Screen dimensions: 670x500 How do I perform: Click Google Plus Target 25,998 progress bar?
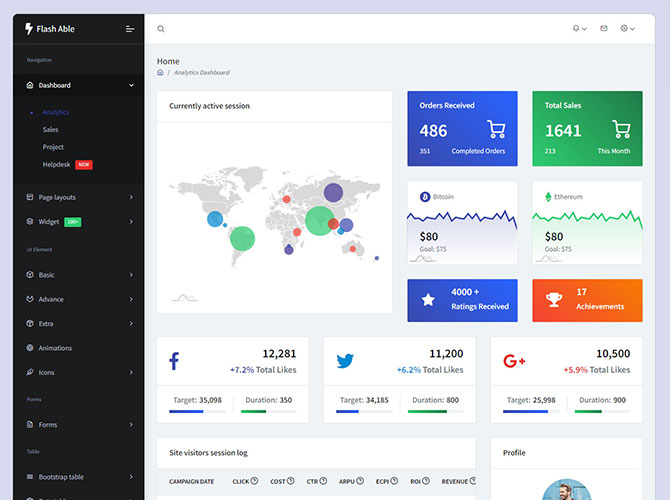pyautogui.click(x=531, y=412)
